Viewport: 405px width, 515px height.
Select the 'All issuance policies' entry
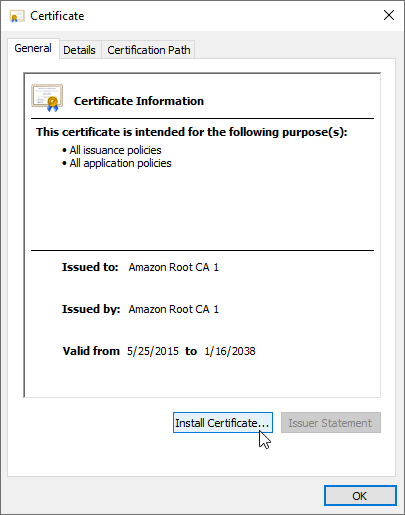point(115,150)
